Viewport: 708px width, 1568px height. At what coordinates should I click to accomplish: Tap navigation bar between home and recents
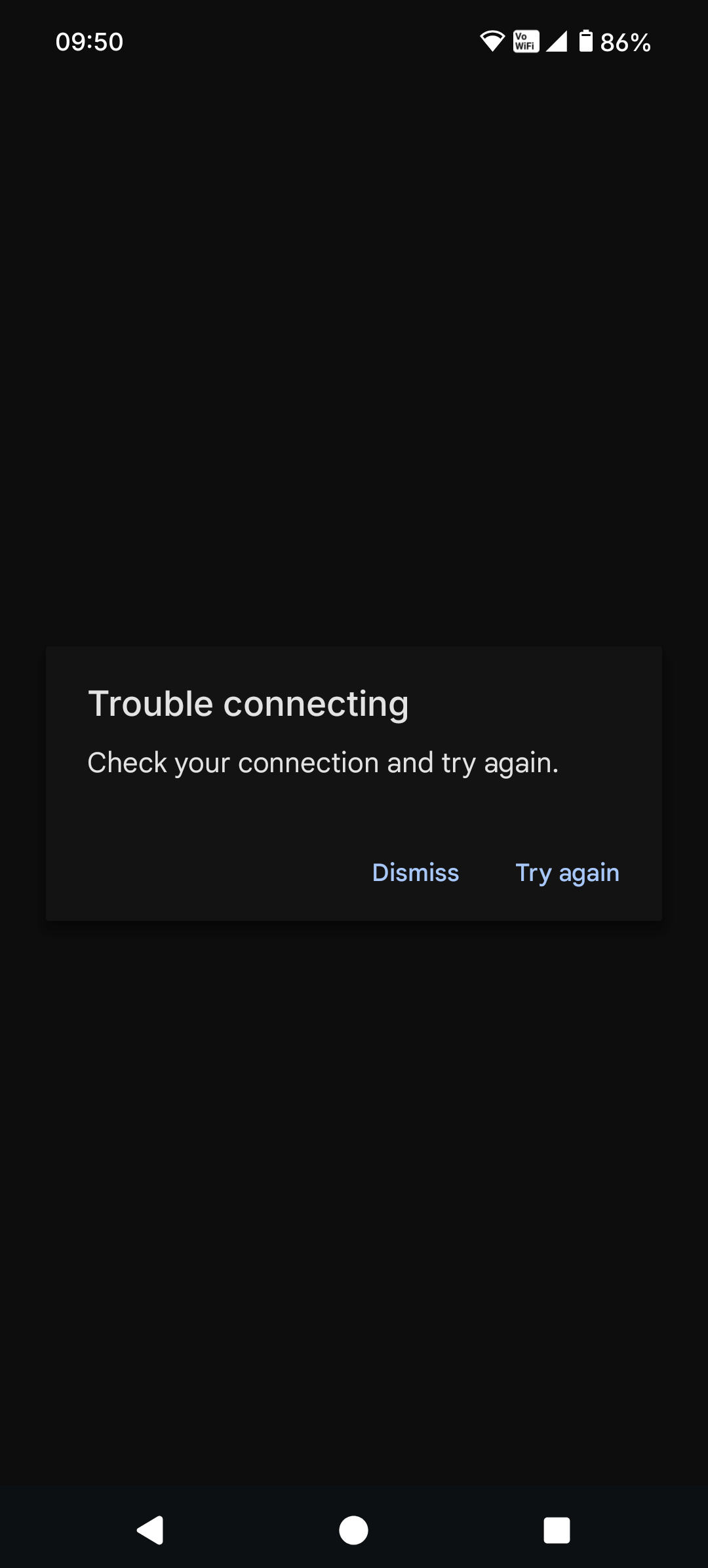(x=456, y=1531)
